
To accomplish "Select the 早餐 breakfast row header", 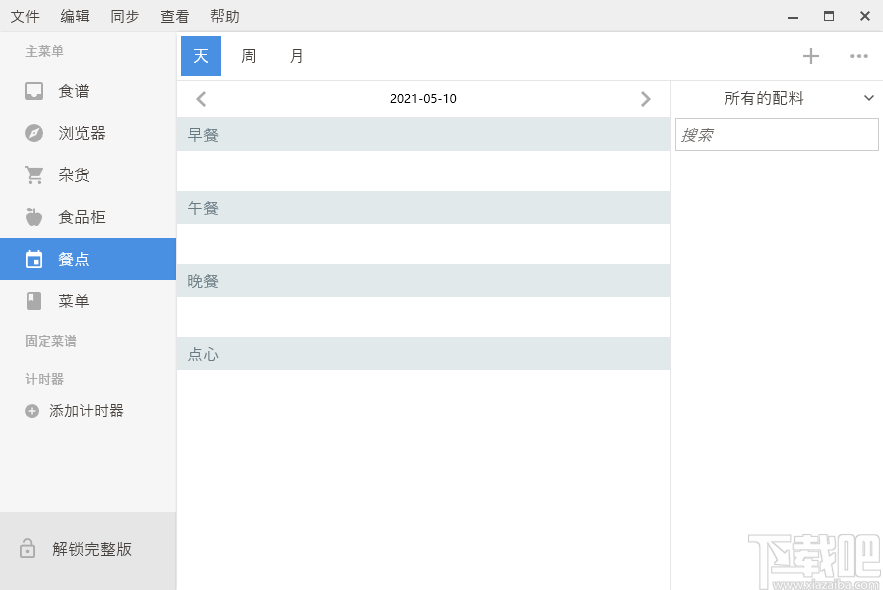I will pos(203,134).
